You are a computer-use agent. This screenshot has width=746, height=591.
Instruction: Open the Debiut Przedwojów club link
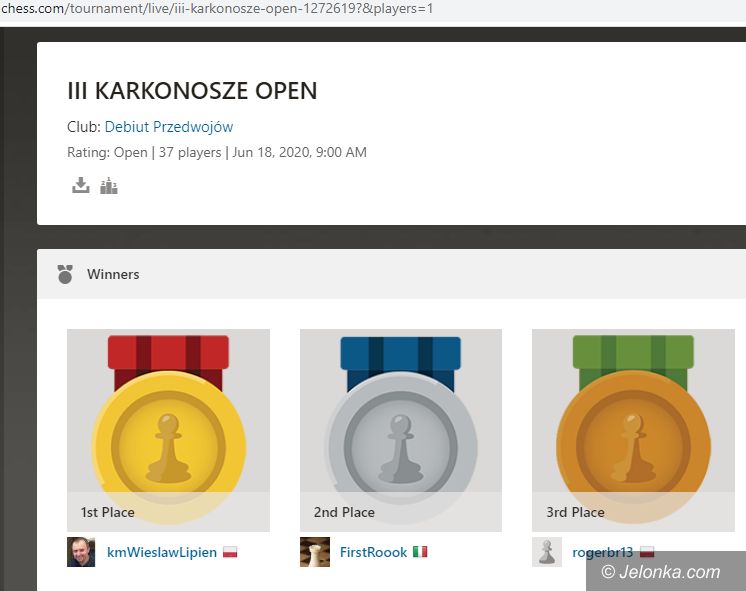(x=168, y=127)
